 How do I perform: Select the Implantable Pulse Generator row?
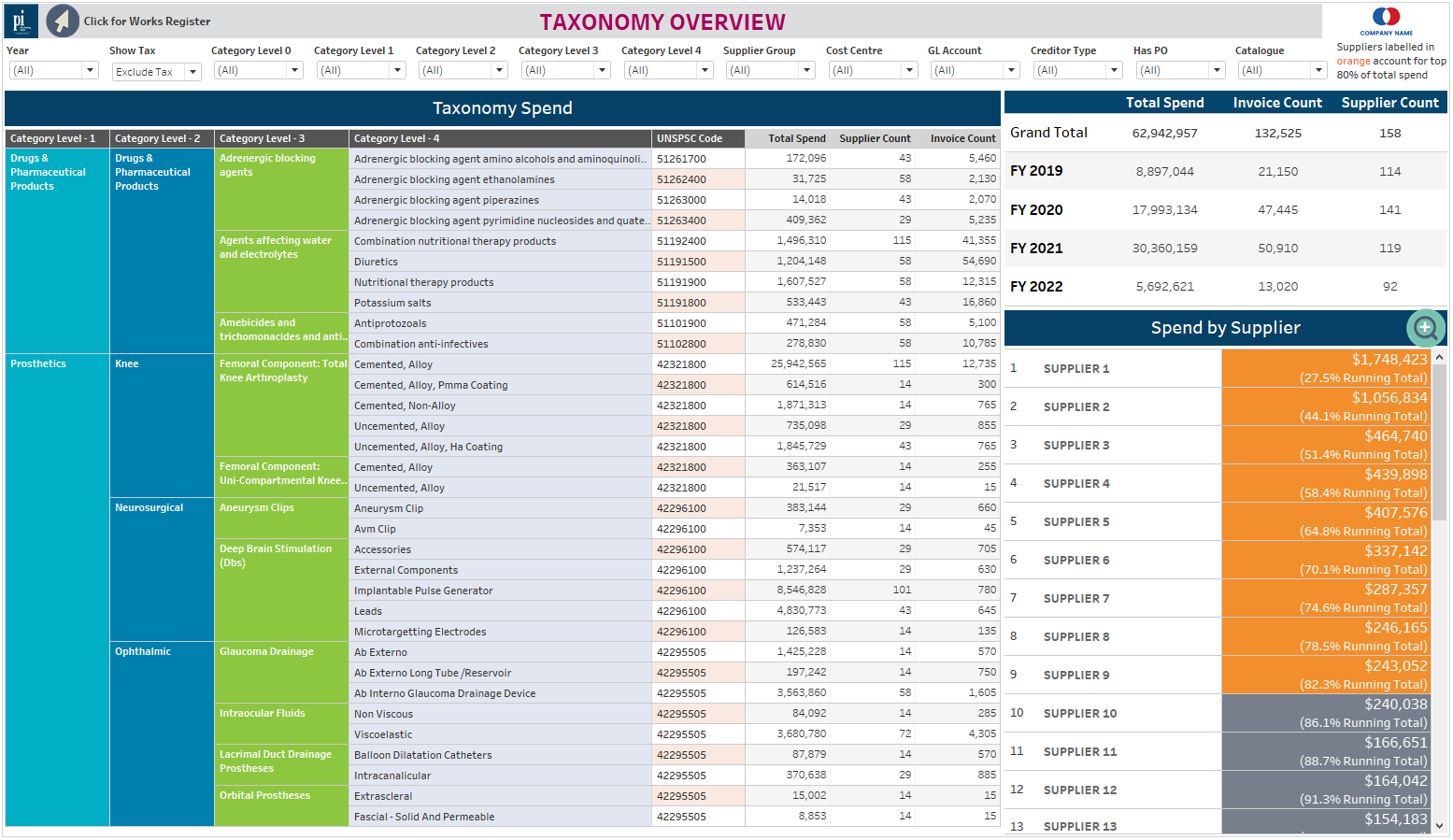point(675,591)
